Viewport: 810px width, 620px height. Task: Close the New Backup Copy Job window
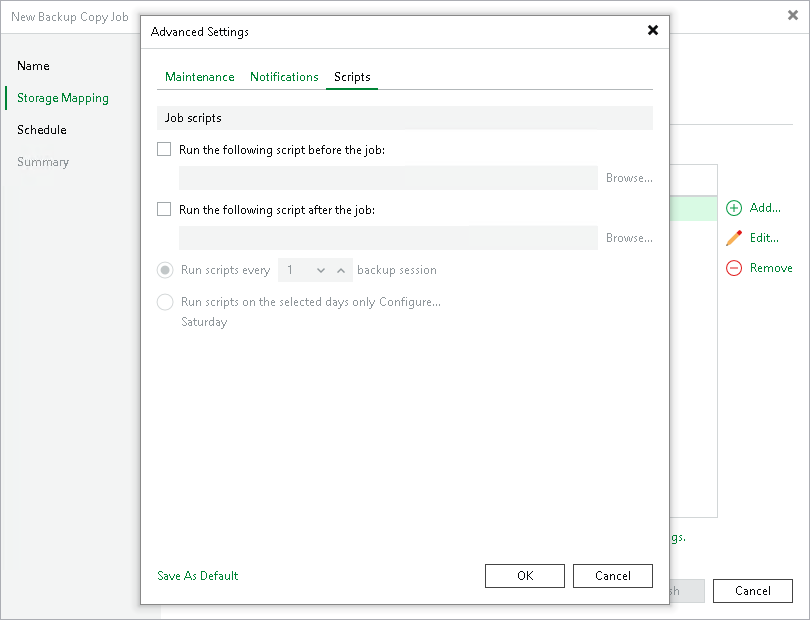[x=793, y=16]
